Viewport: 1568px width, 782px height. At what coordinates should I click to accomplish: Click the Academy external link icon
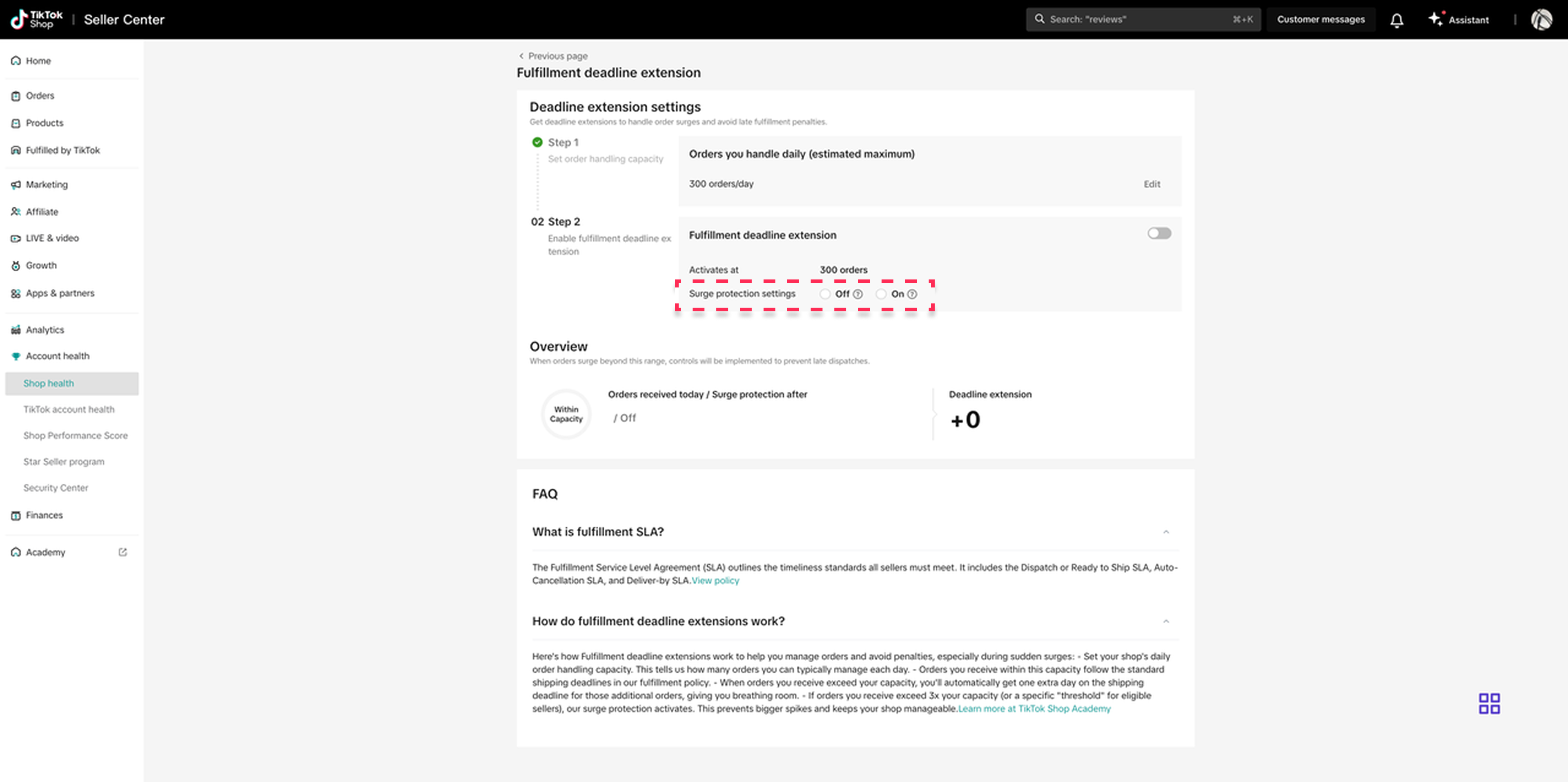click(x=122, y=552)
